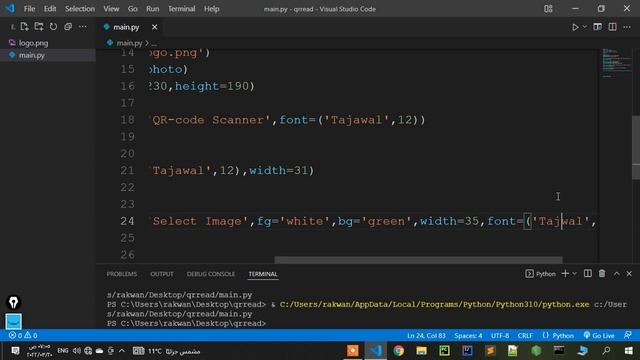Change indentation via Spaces: 4
Viewport: 640px width, 360px height.
(468, 336)
